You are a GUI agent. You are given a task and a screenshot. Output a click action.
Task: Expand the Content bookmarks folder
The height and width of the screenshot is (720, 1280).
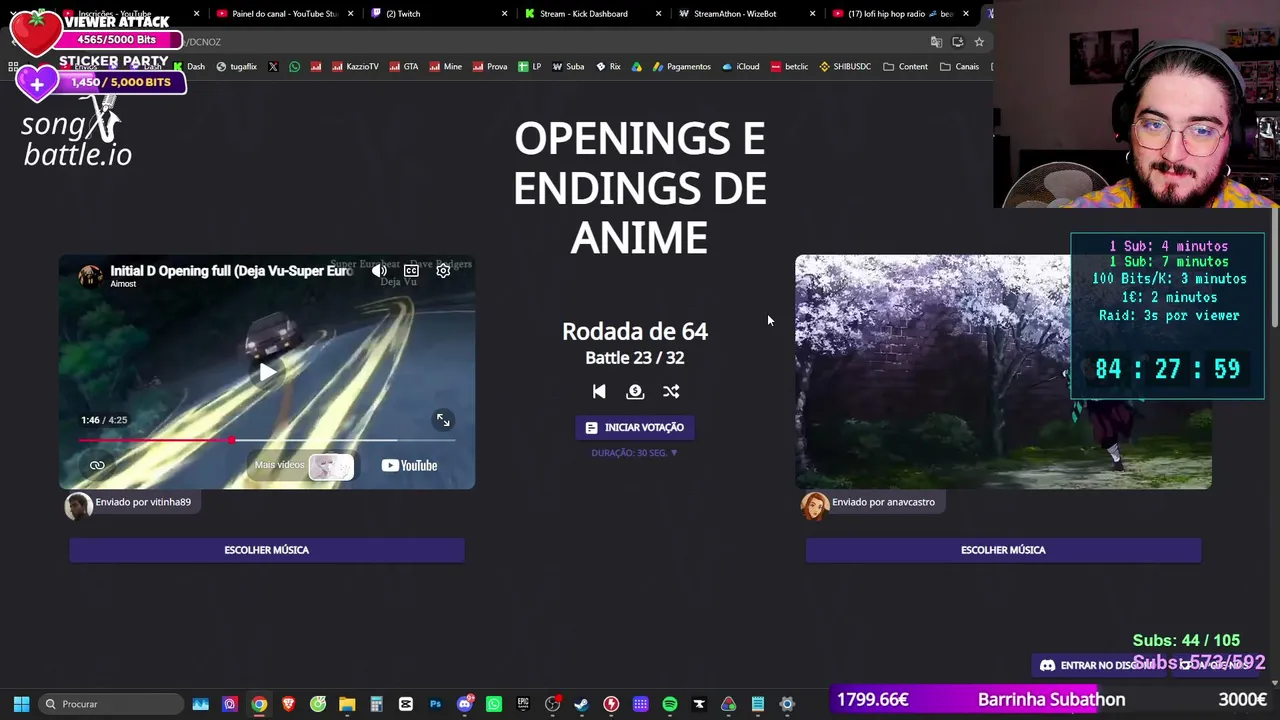905,67
